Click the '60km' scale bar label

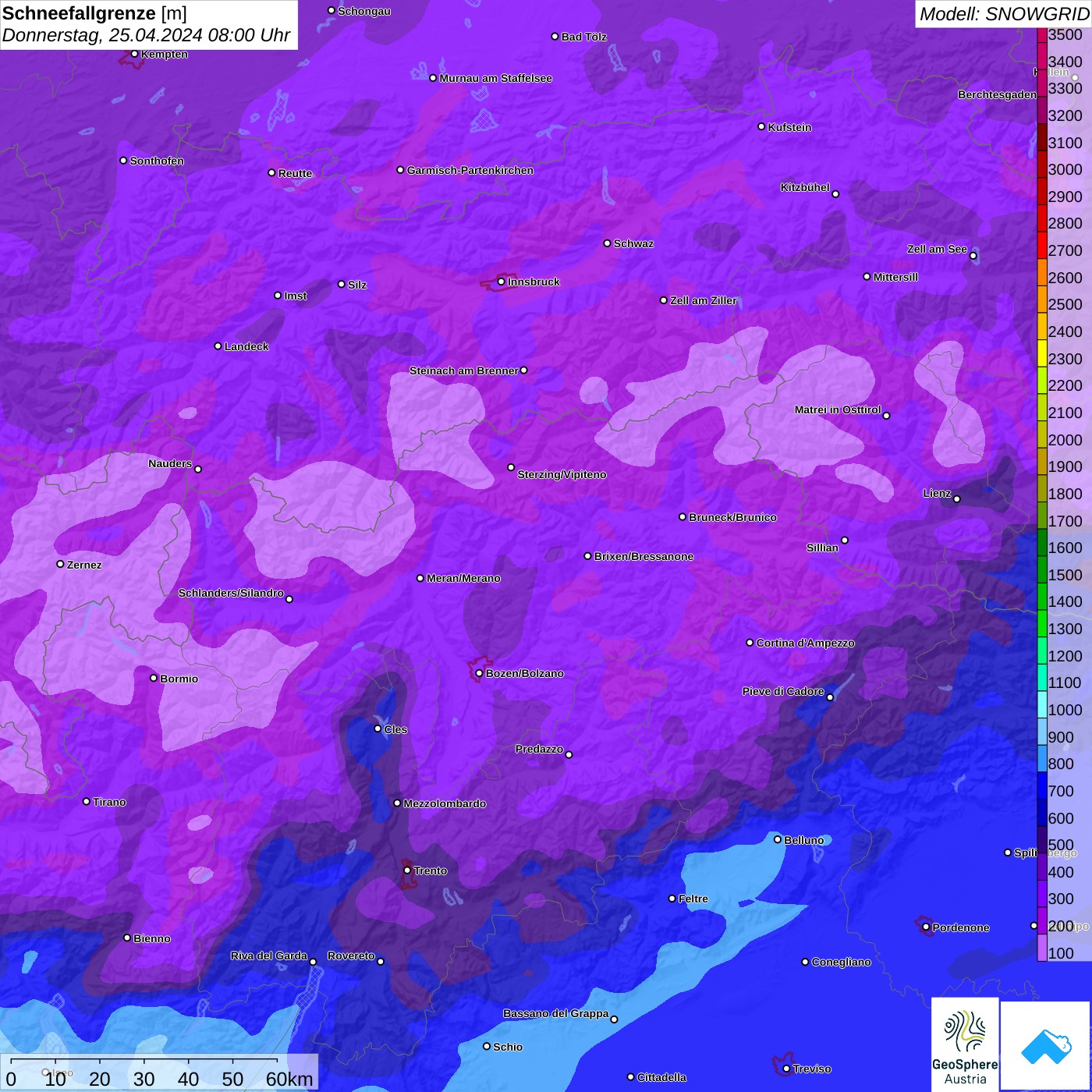coord(289,1079)
